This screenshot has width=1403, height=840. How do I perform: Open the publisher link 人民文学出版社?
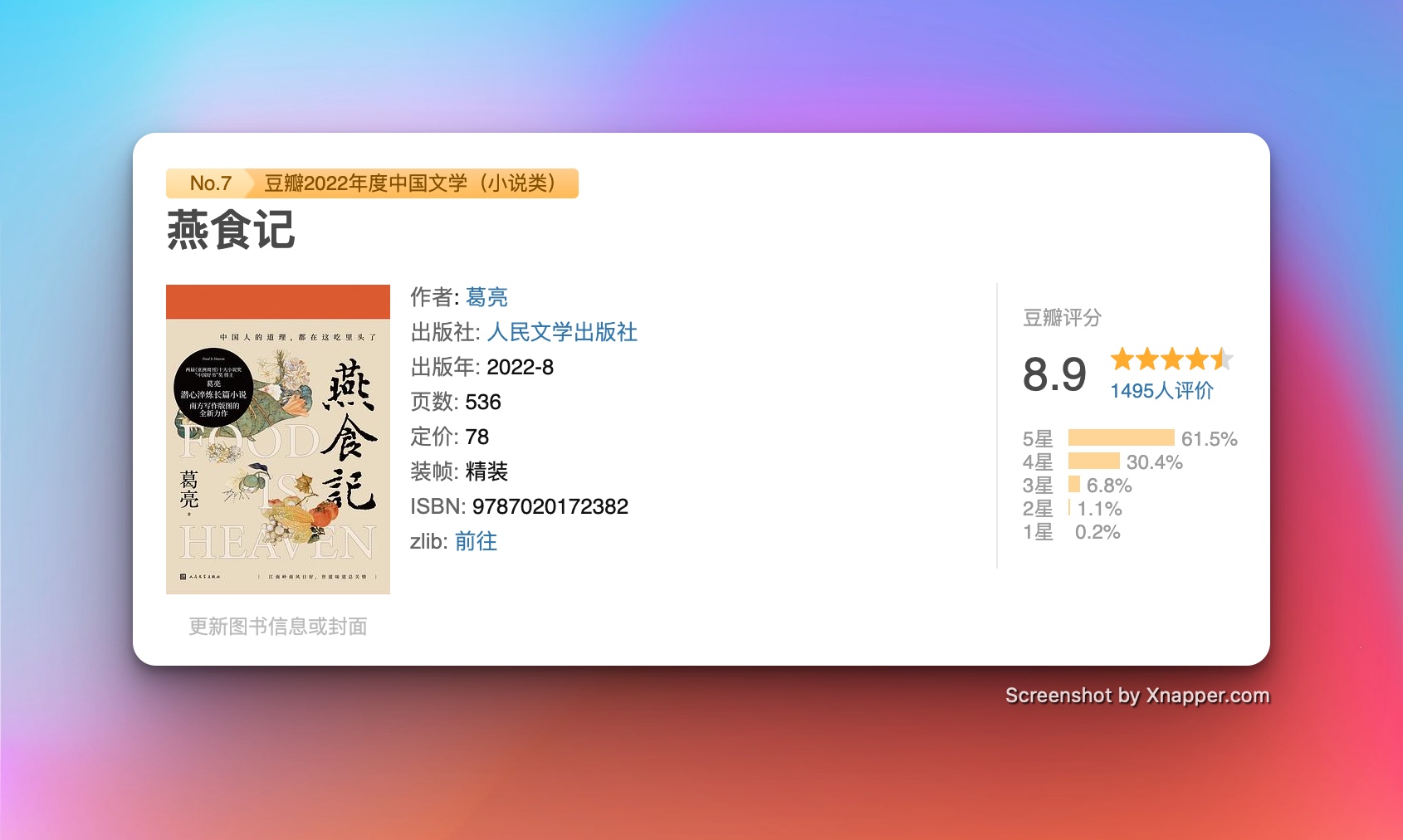(562, 332)
